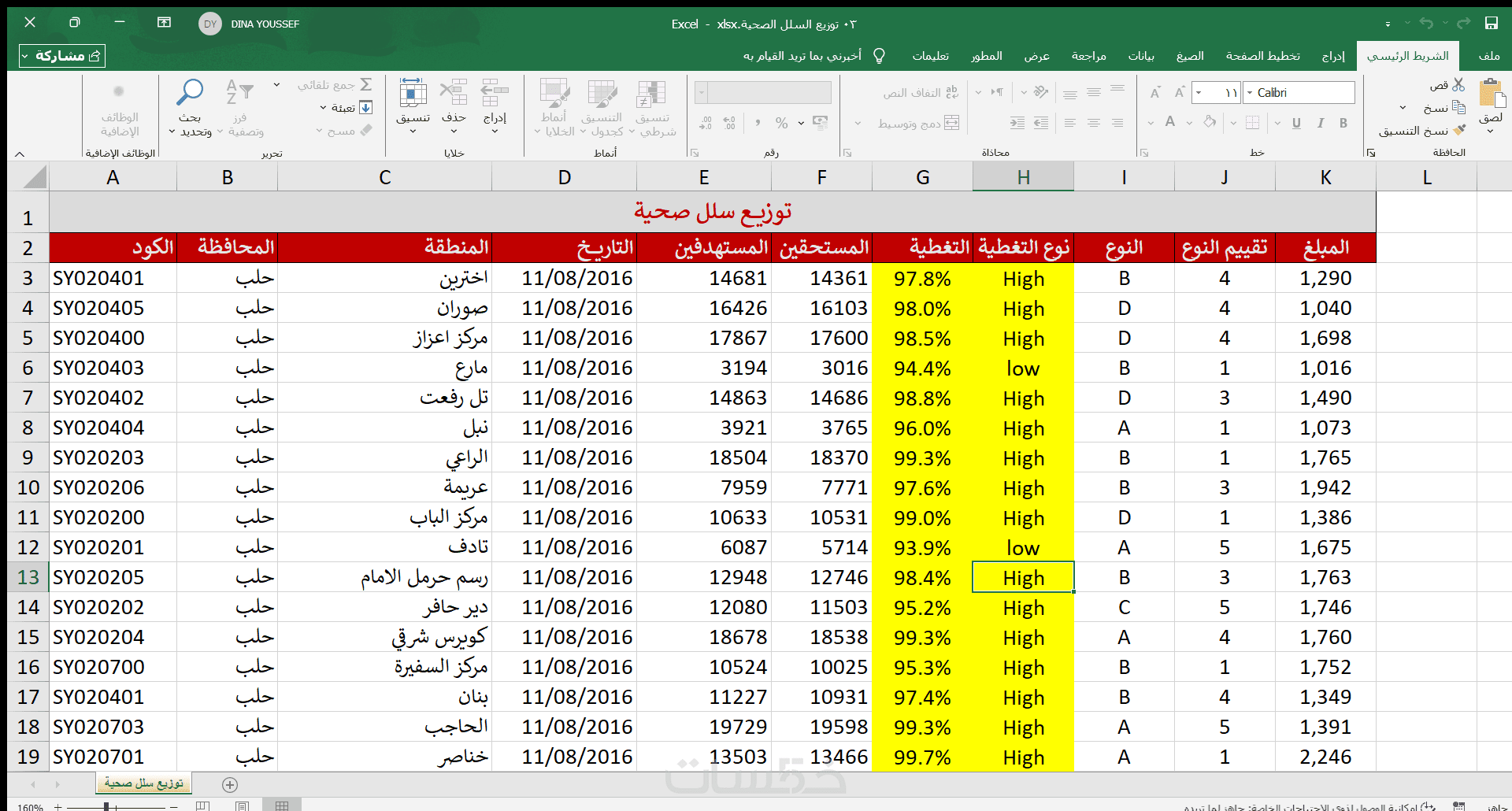Open the File (ملف) tab
Screen dimensions: 1512x811
coord(1488,56)
